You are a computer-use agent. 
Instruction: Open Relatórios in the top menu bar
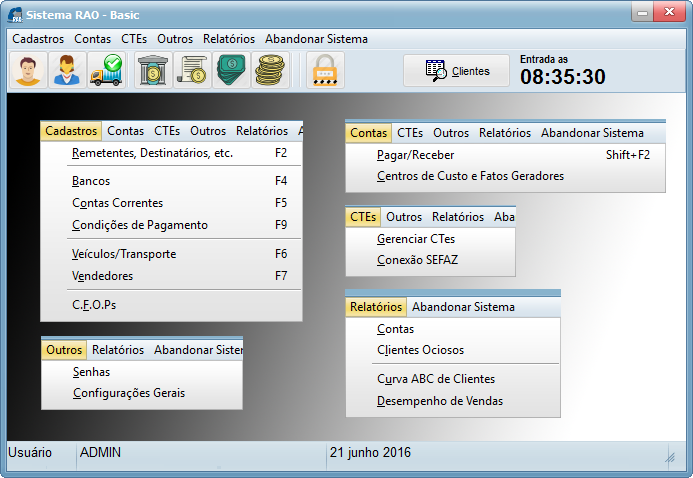[229, 39]
